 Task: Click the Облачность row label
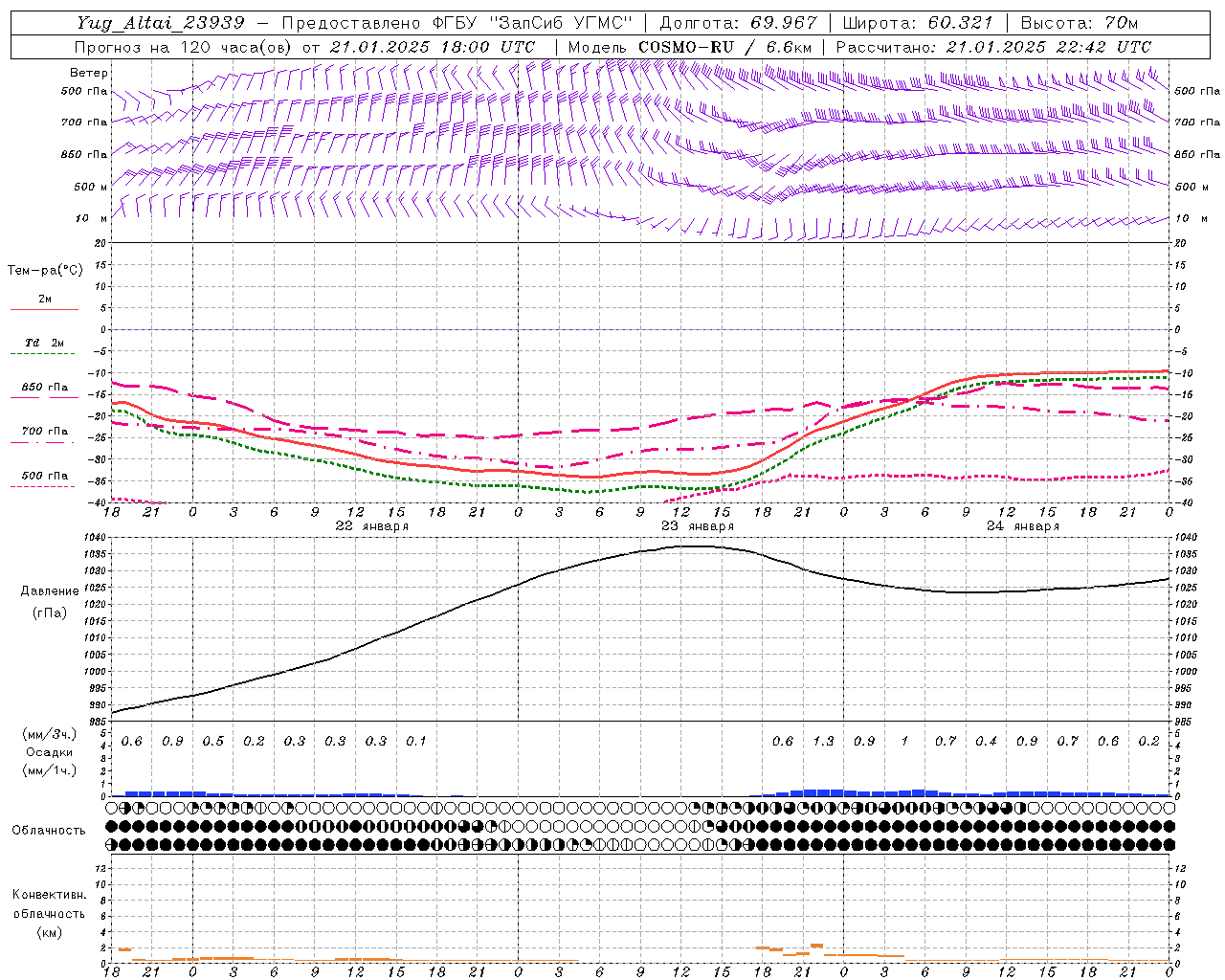[49, 830]
